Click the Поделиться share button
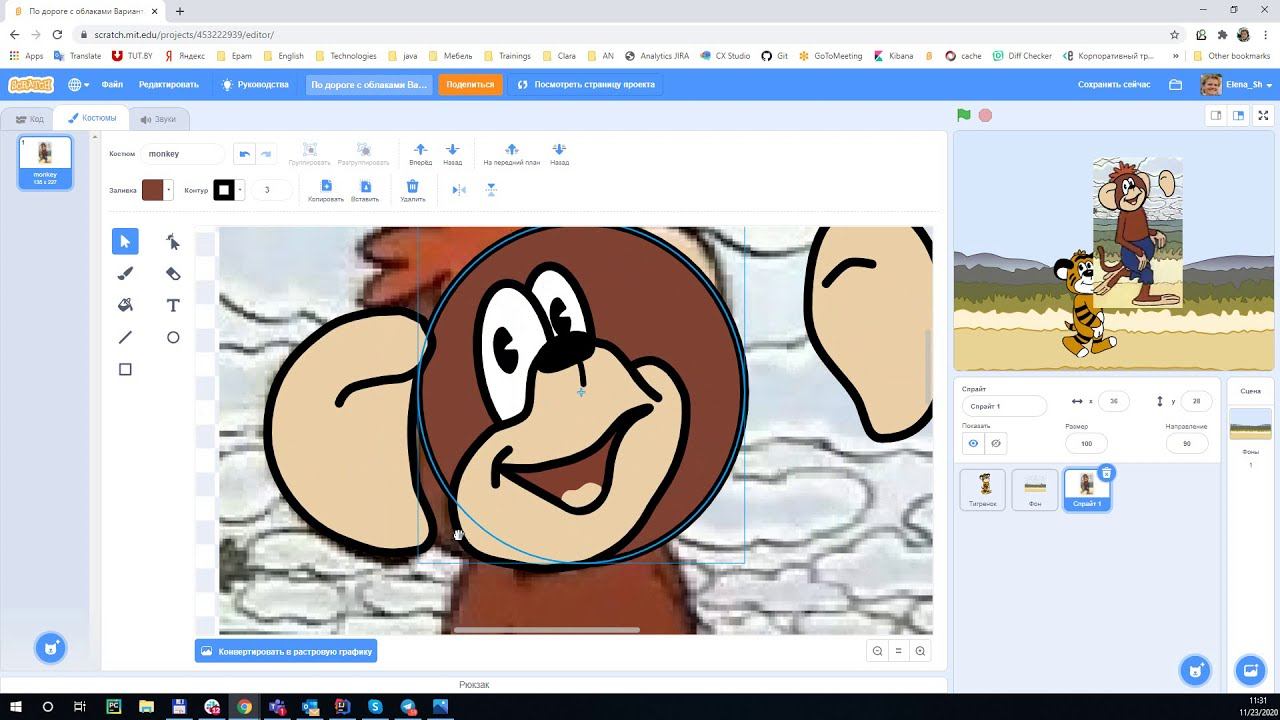The height and width of the screenshot is (720, 1280). [x=470, y=84]
